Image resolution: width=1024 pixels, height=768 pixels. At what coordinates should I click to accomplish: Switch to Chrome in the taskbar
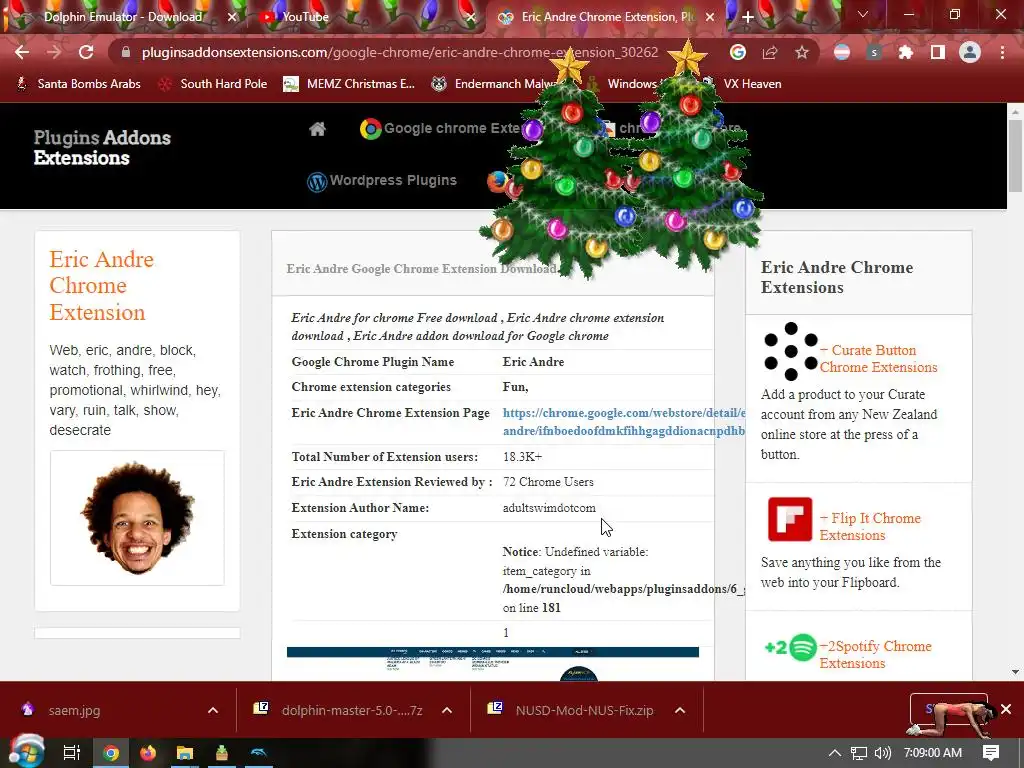pyautogui.click(x=111, y=753)
